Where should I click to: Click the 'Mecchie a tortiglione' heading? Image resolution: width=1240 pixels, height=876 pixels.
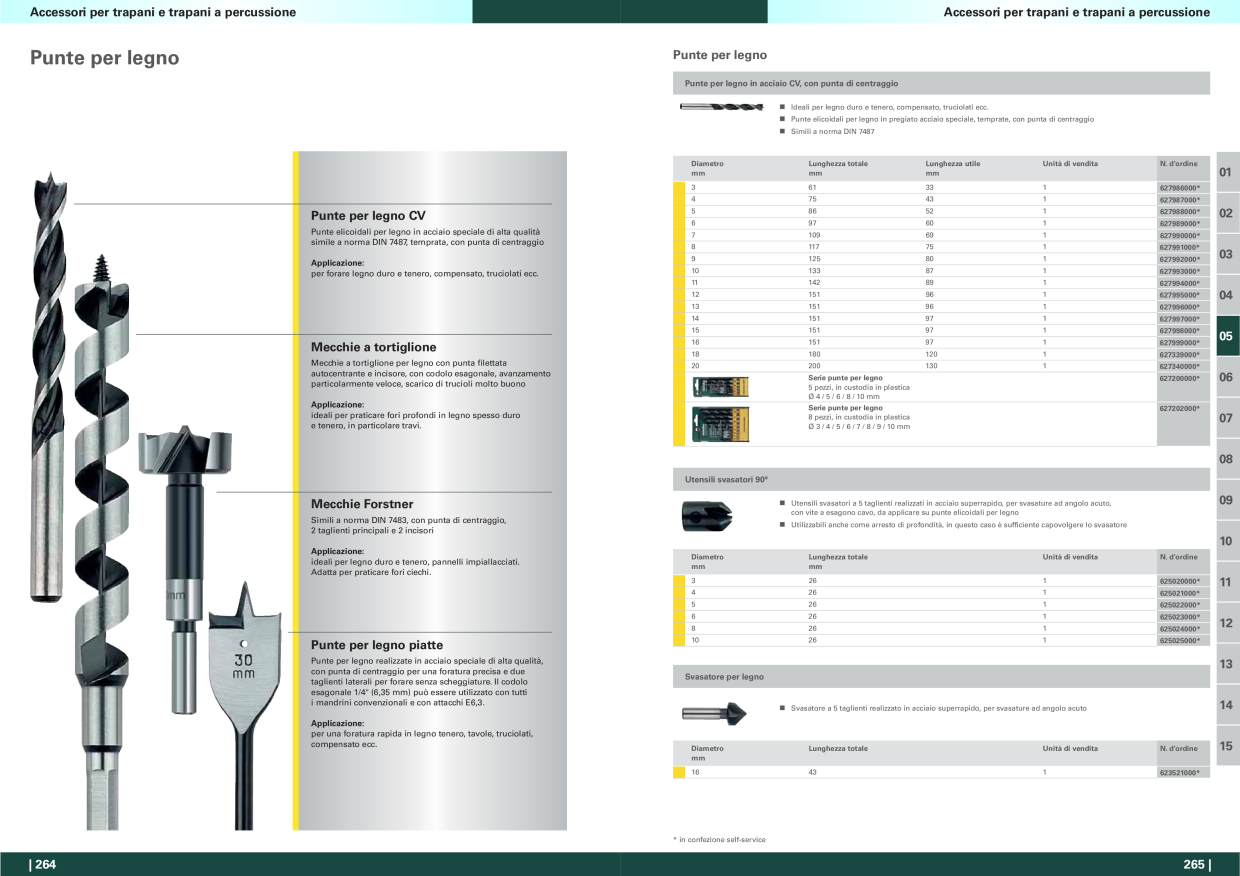(x=373, y=347)
